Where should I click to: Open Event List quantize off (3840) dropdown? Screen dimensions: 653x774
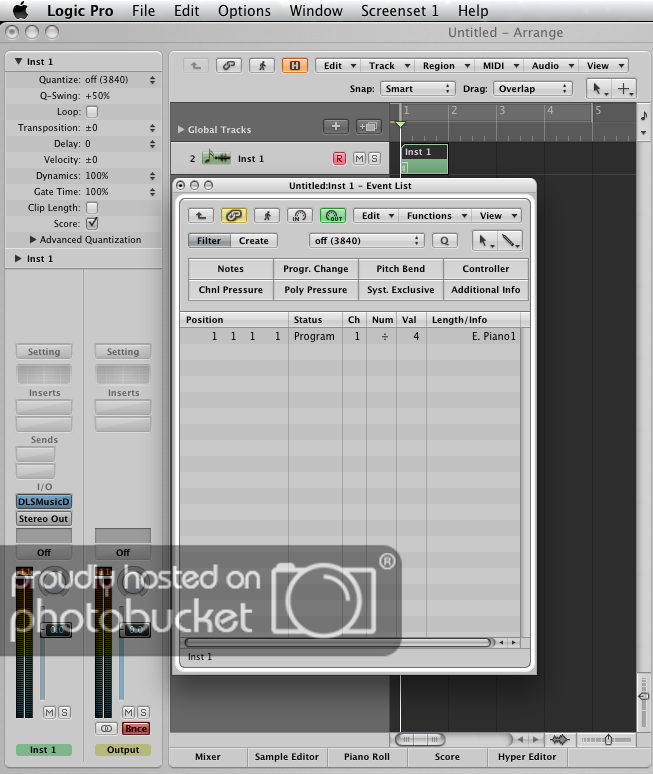[367, 241]
